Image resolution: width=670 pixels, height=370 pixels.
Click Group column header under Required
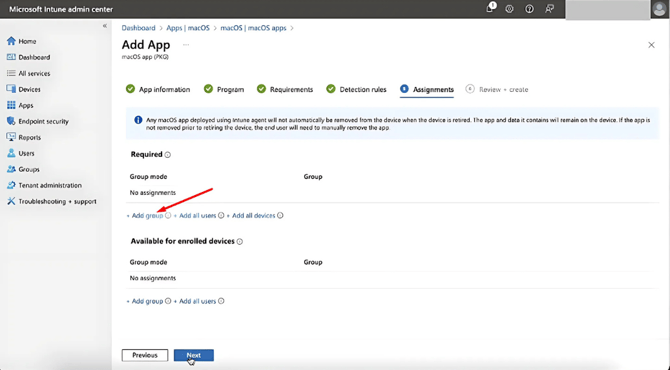point(313,176)
